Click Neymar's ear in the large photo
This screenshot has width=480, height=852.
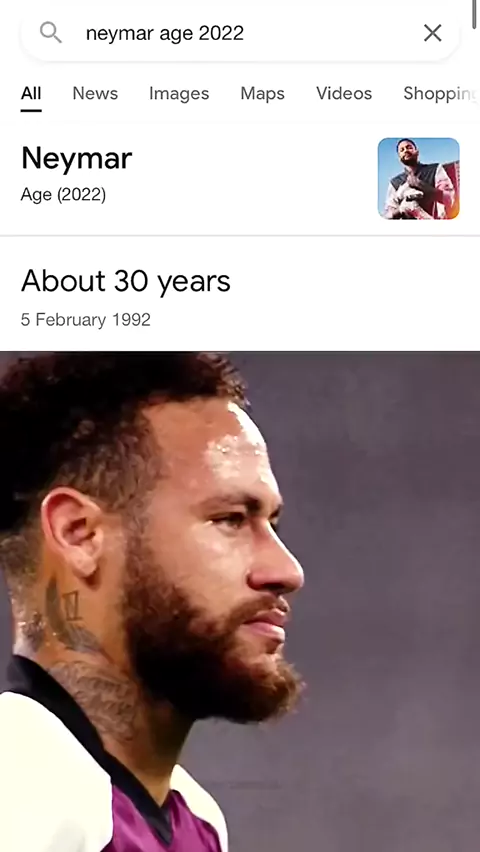tap(72, 532)
